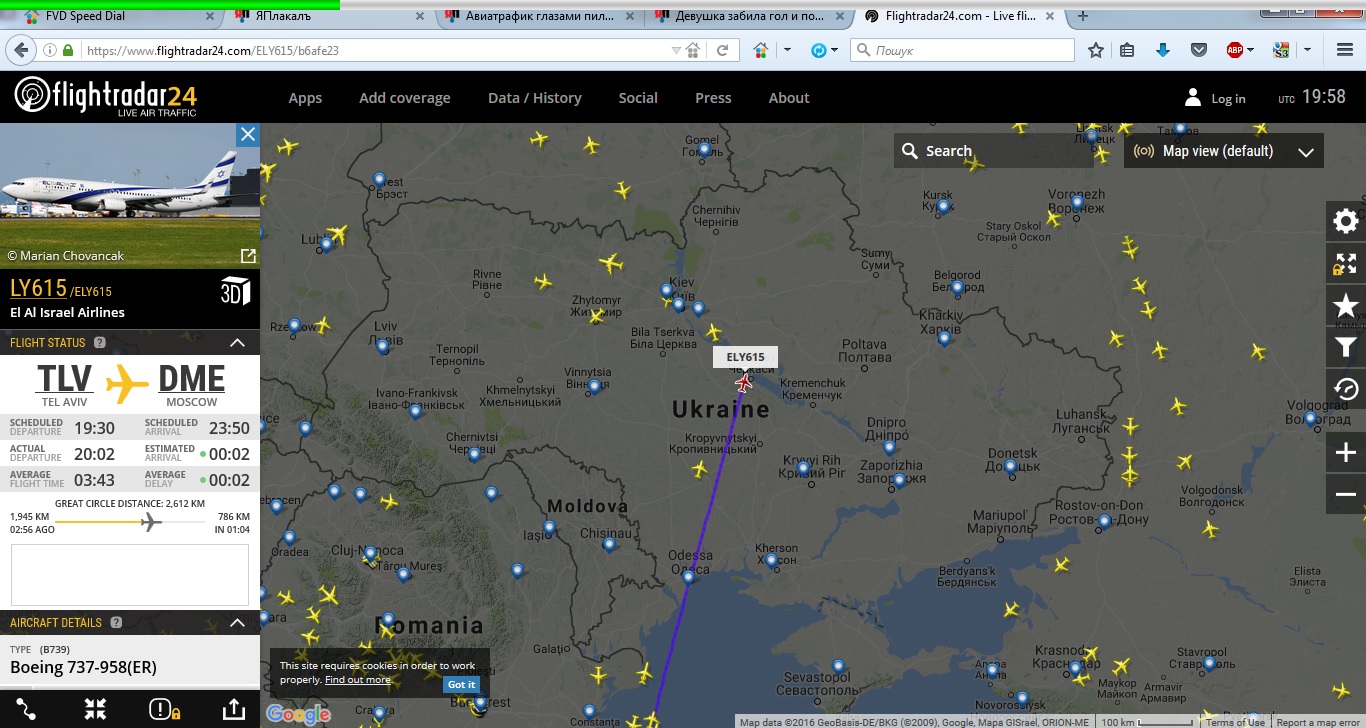This screenshot has height=728, width=1366.
Task: Collapse the Aircraft Details section
Action: tap(237, 623)
